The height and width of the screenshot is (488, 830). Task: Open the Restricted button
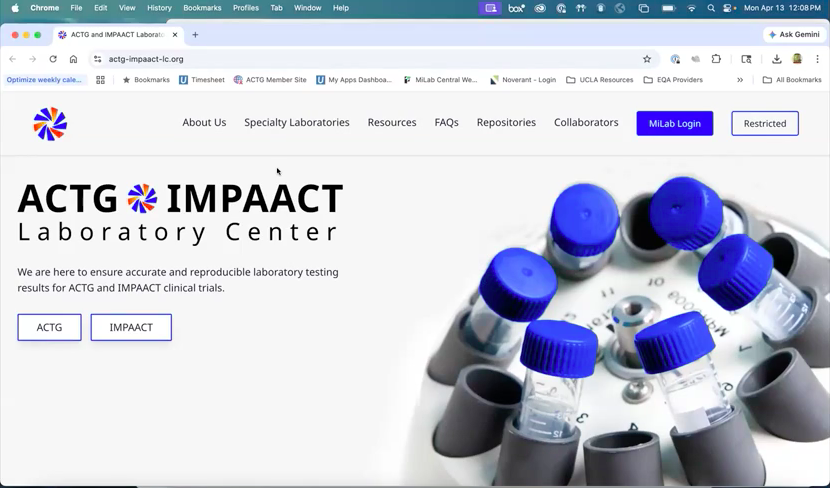765,124
